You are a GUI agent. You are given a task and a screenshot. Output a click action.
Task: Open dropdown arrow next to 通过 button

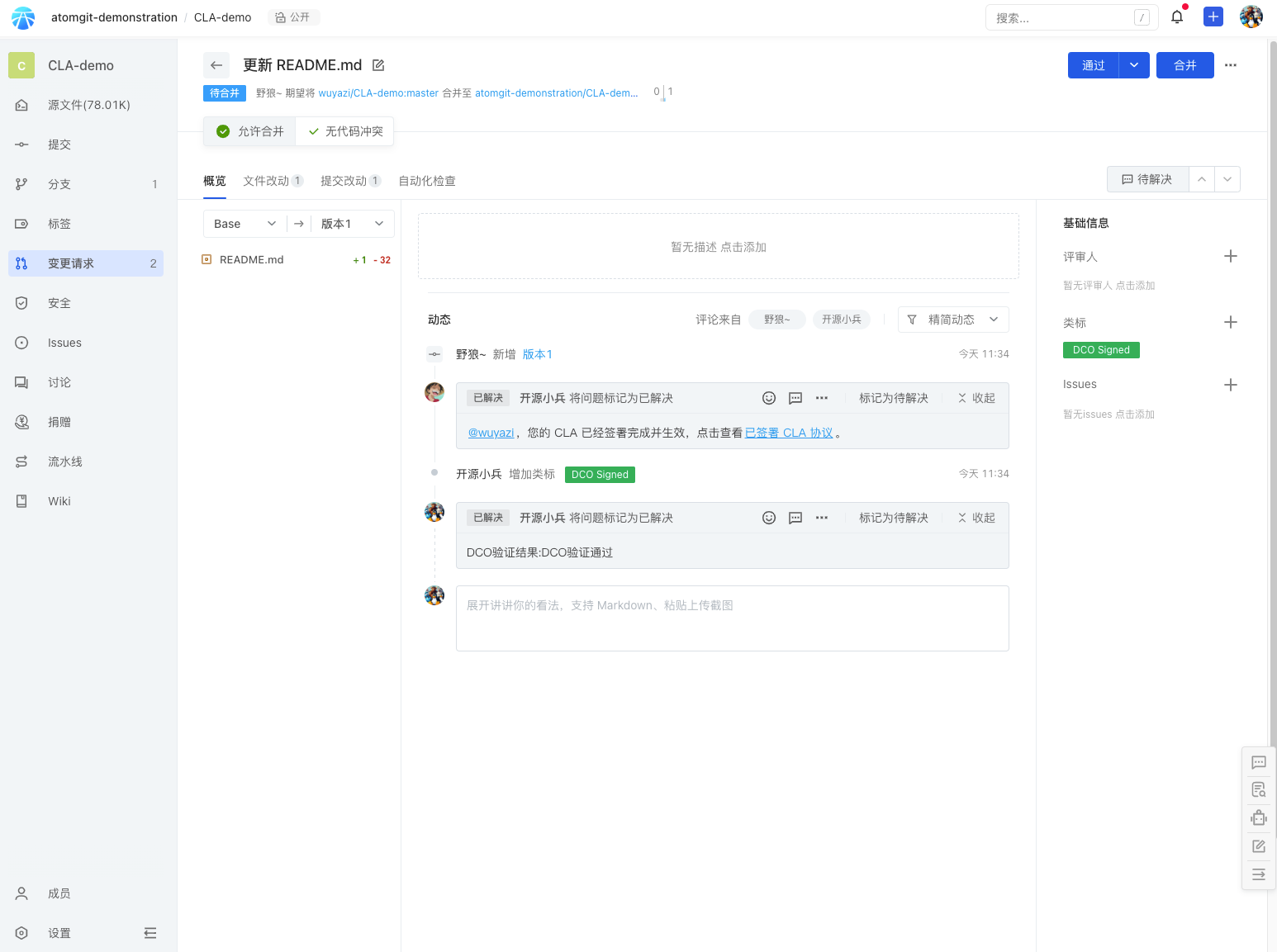tap(1134, 65)
